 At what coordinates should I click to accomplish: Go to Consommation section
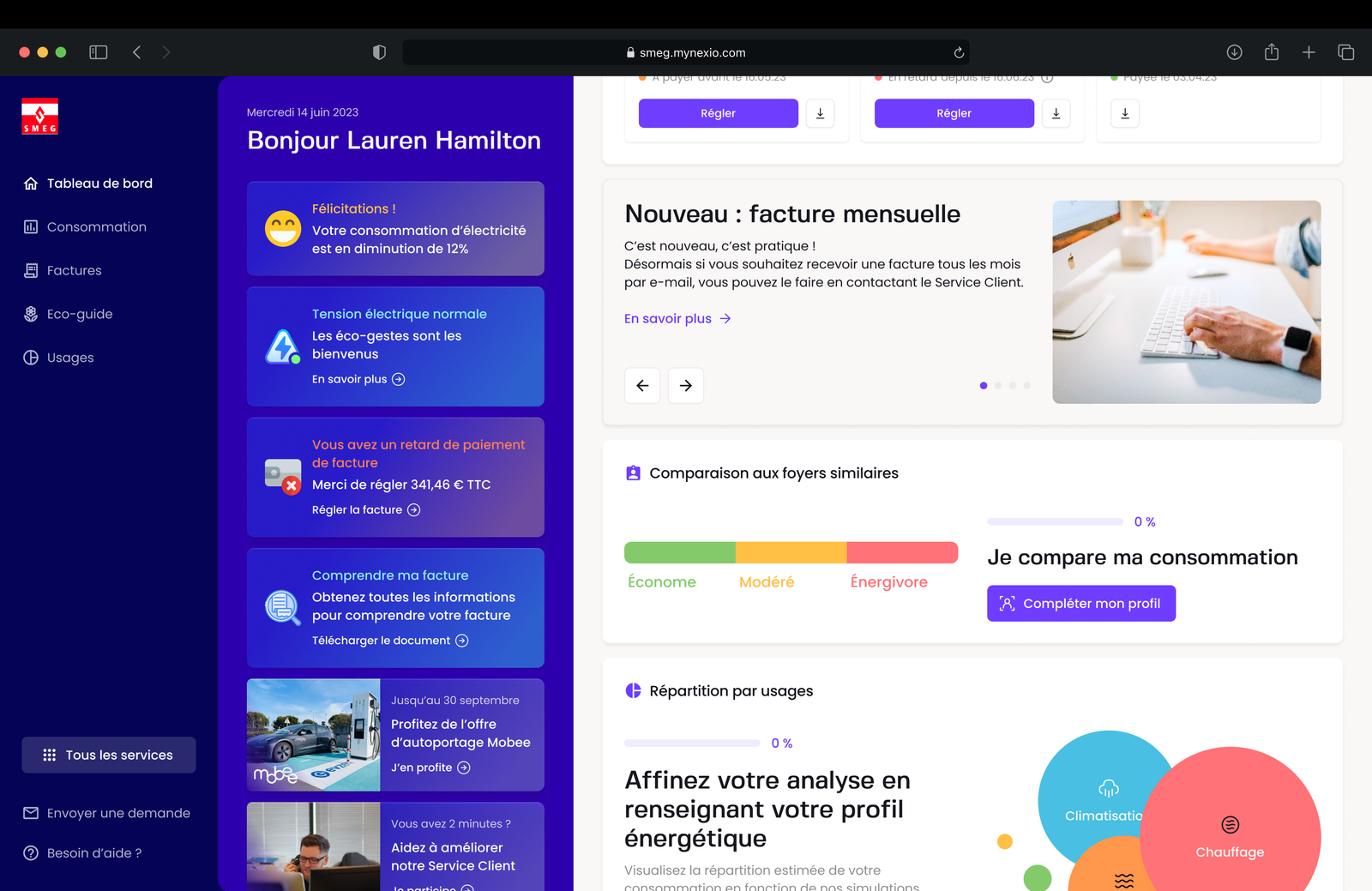85,227
